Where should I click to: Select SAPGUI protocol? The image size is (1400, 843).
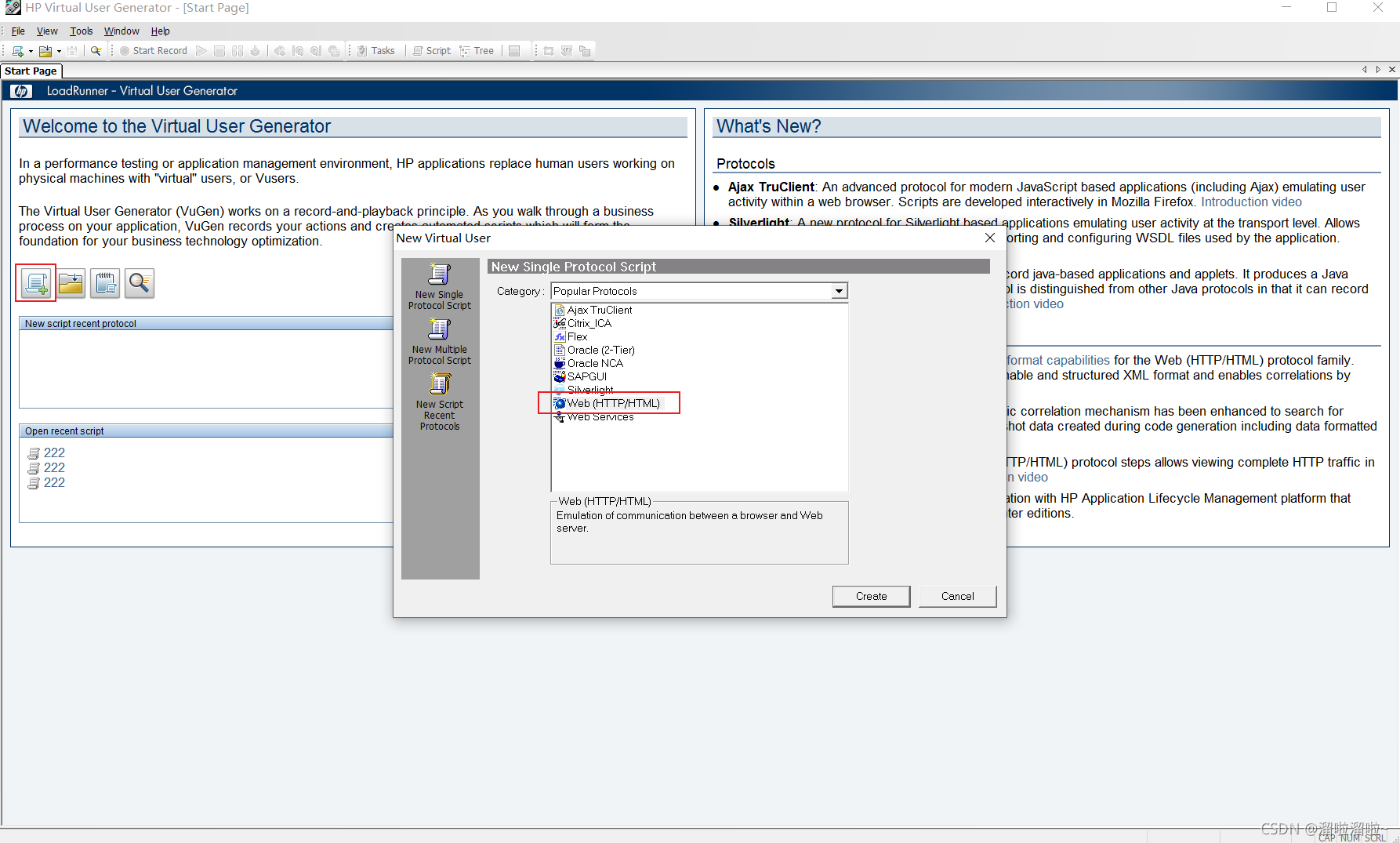click(x=580, y=377)
